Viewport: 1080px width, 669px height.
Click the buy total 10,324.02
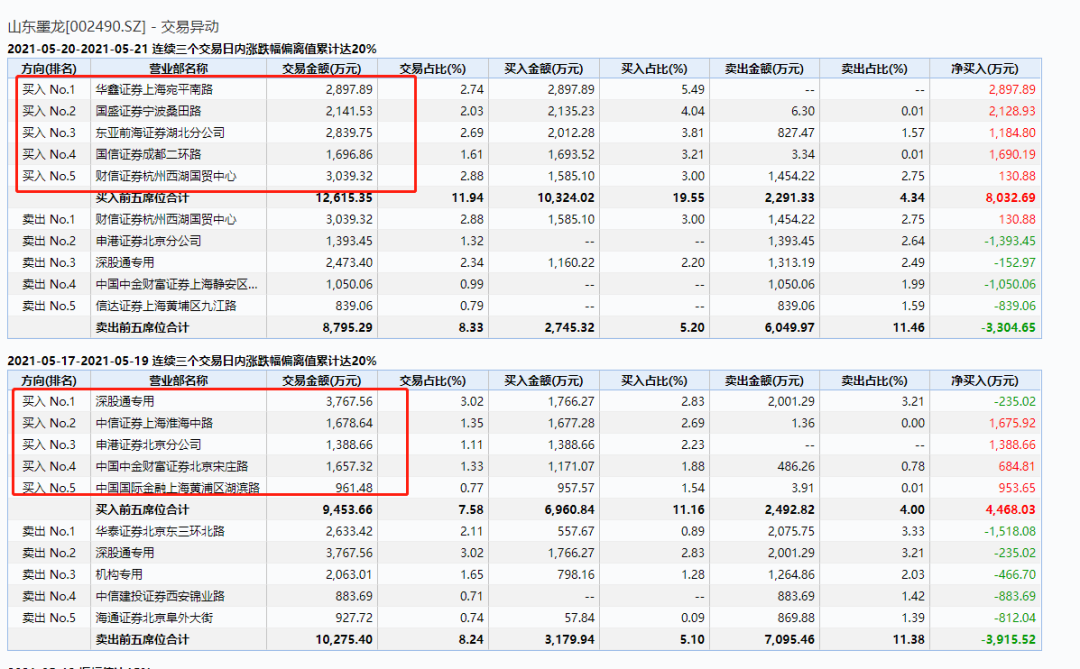click(565, 198)
